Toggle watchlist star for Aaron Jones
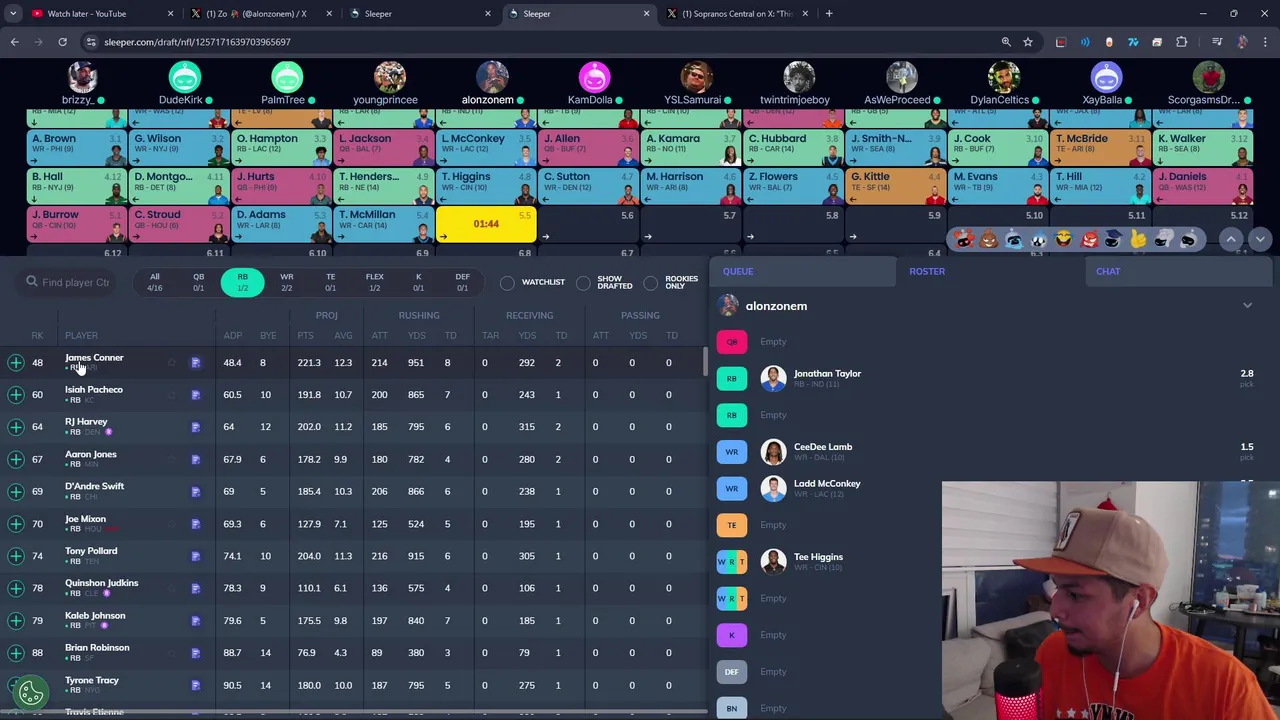The height and width of the screenshot is (720, 1280). (x=172, y=460)
